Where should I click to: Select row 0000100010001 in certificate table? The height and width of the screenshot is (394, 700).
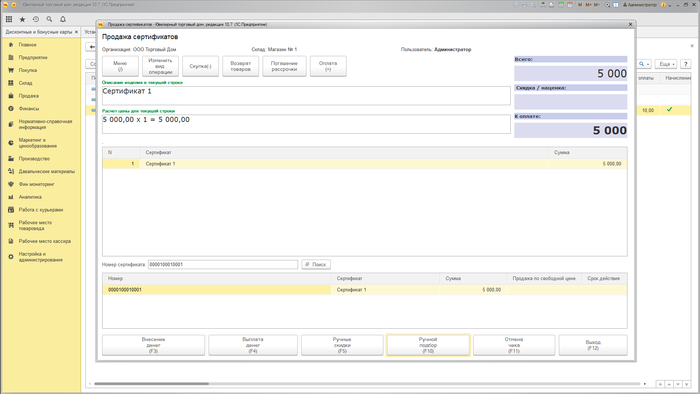point(365,290)
